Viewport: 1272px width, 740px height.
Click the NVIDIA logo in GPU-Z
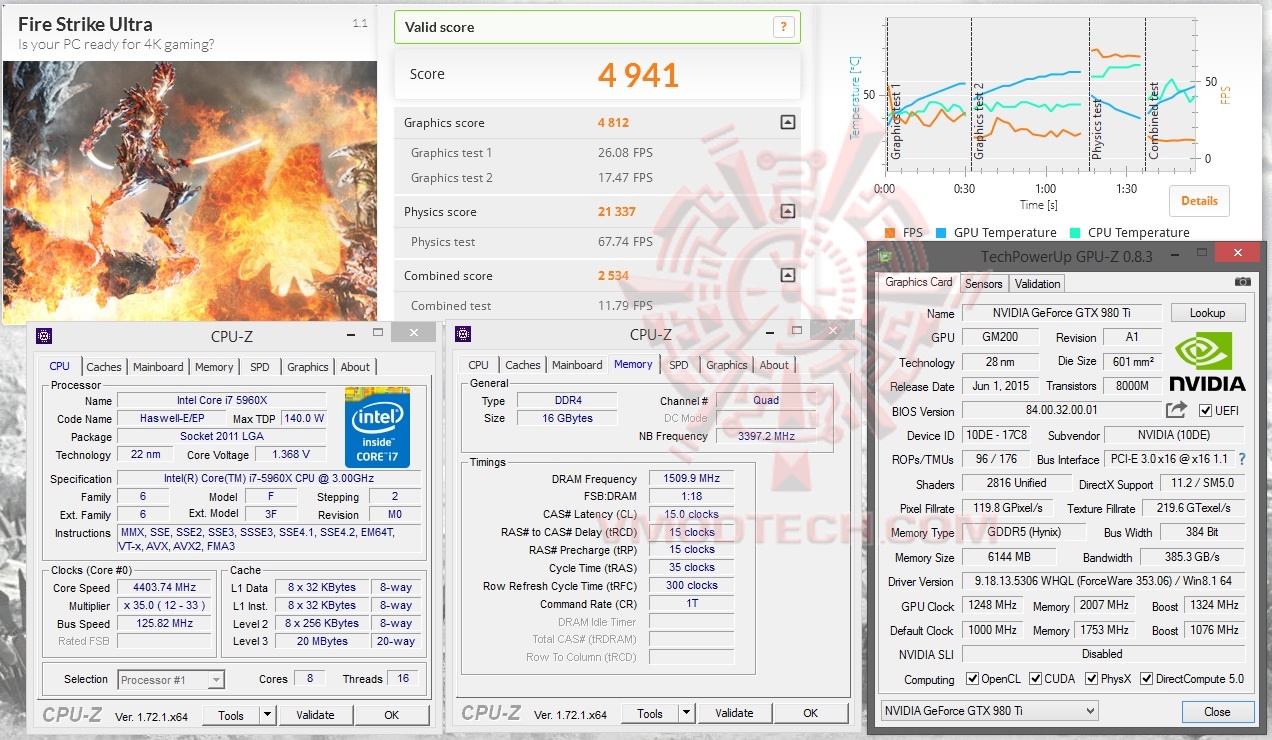(x=1207, y=361)
